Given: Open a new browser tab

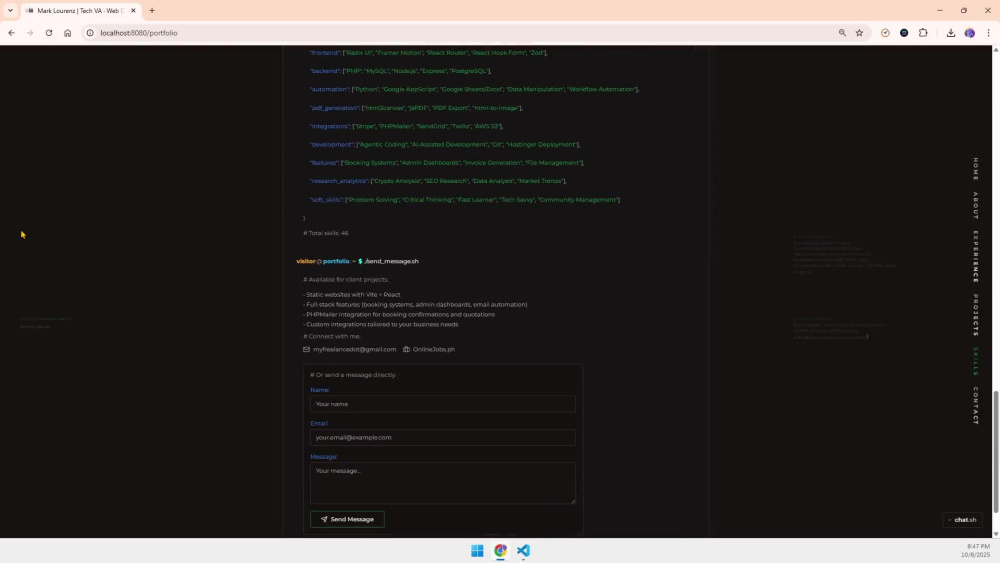Looking at the screenshot, I should coord(152,11).
